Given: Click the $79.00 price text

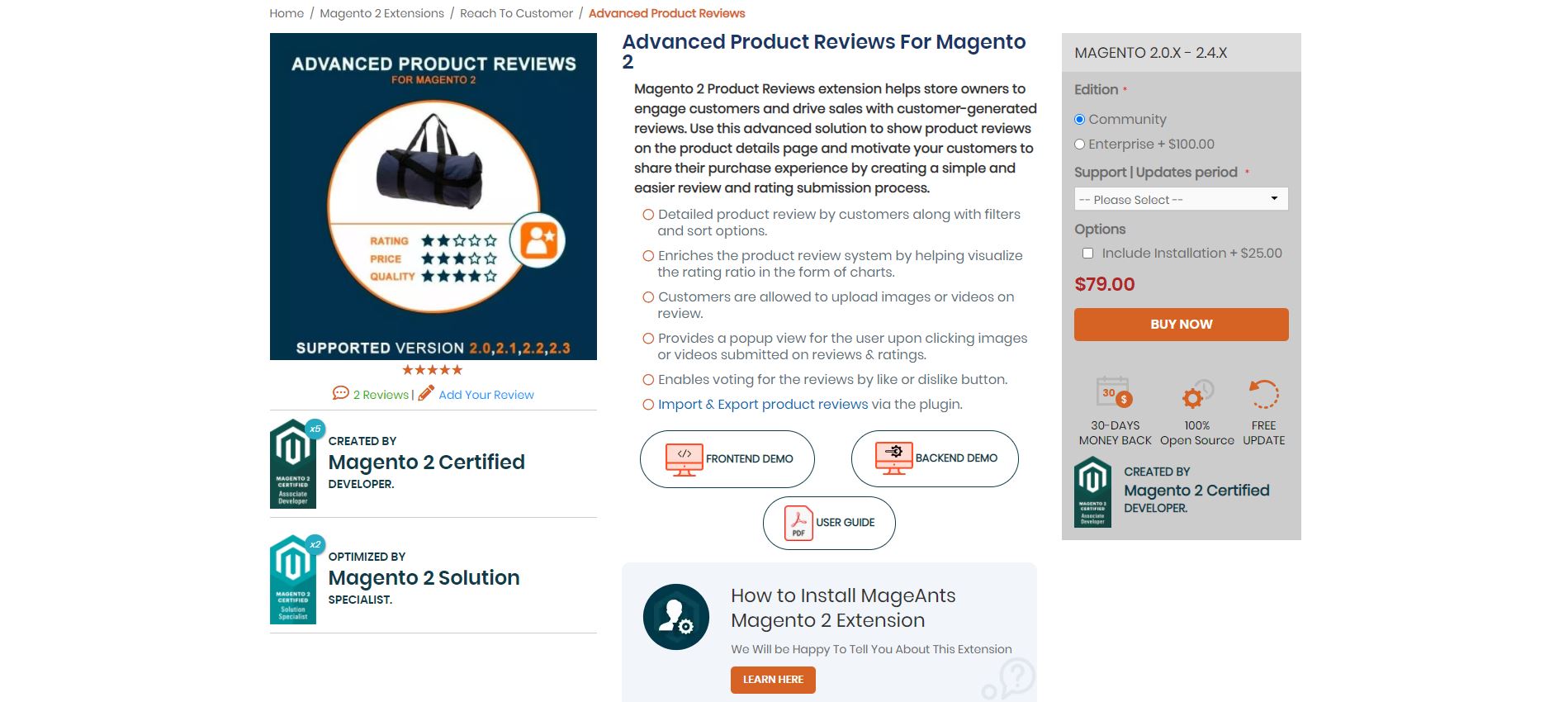Looking at the screenshot, I should tap(1104, 284).
